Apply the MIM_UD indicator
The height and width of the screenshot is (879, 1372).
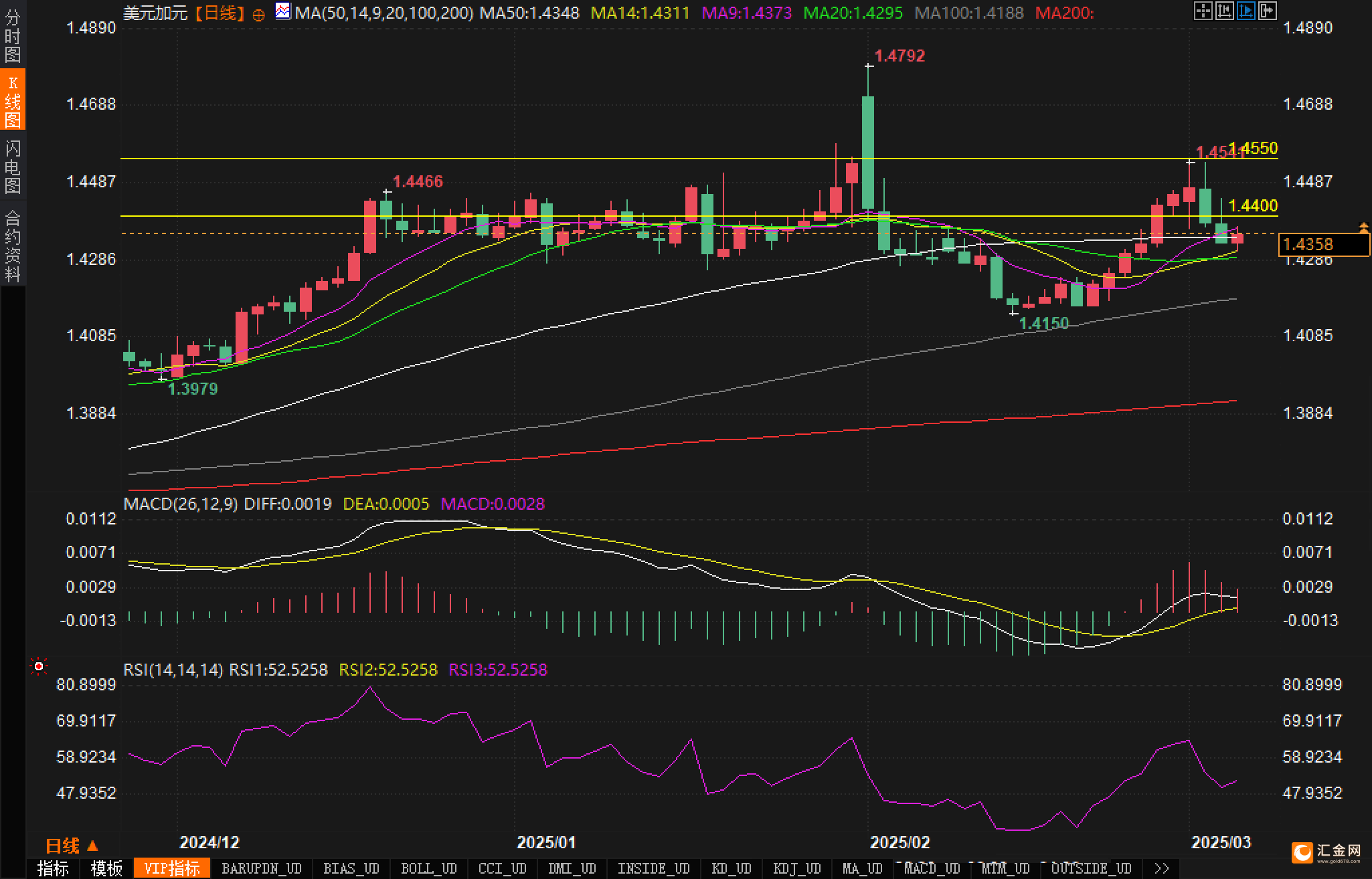pyautogui.click(x=1006, y=868)
